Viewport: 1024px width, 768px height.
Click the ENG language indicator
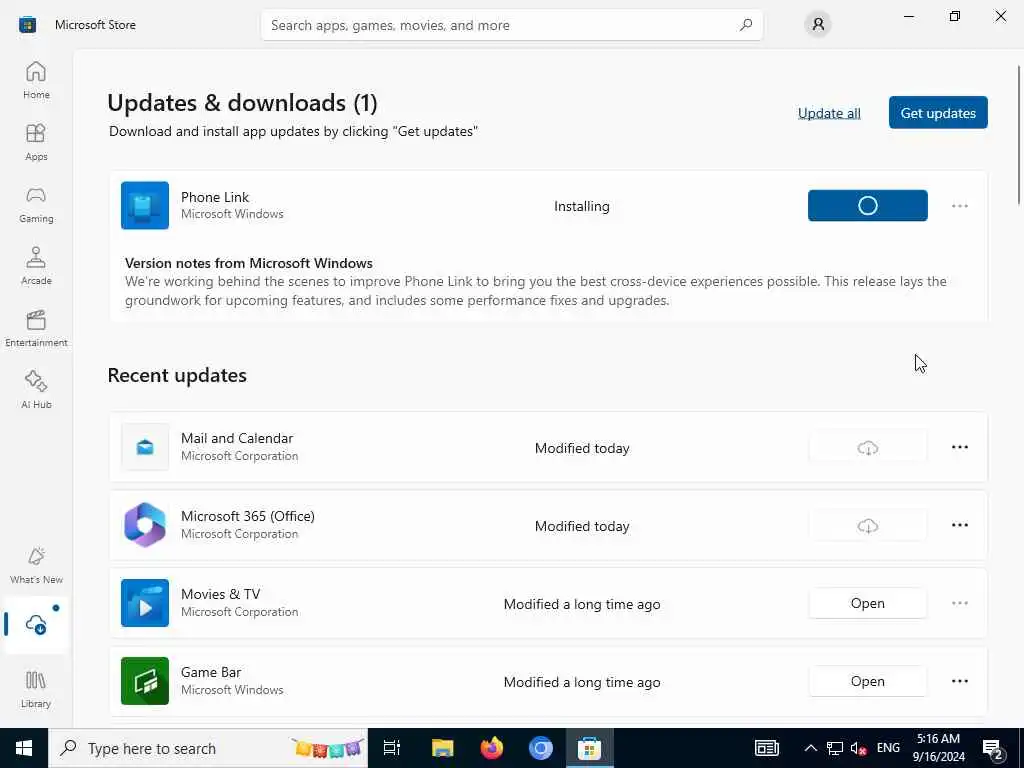tap(888, 748)
